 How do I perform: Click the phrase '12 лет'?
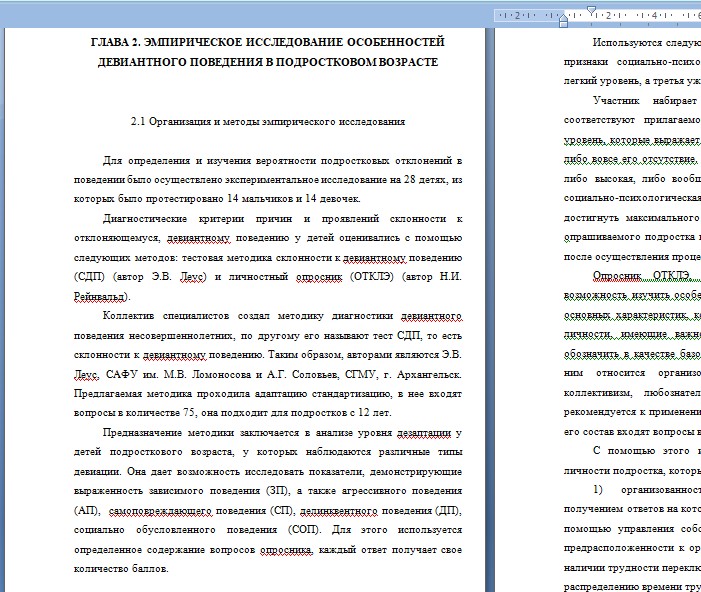coord(375,413)
